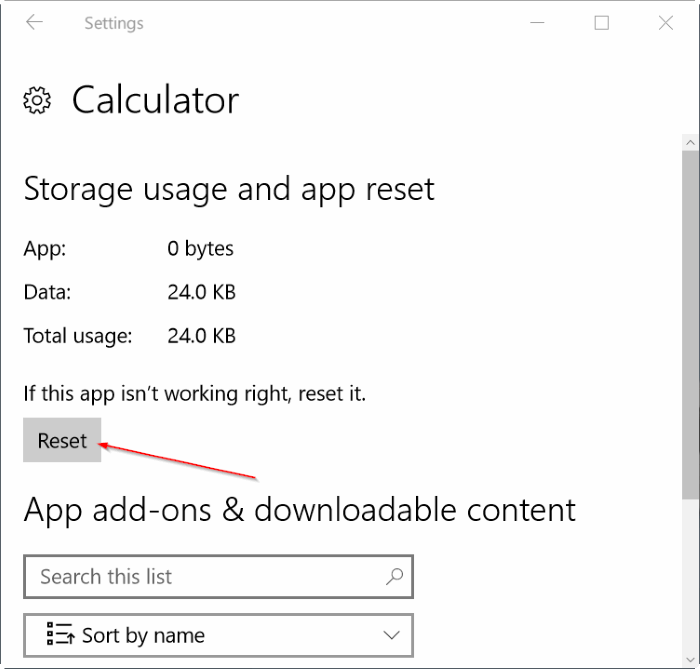Click the 'Storage usage and app reset' heading

pos(229,190)
